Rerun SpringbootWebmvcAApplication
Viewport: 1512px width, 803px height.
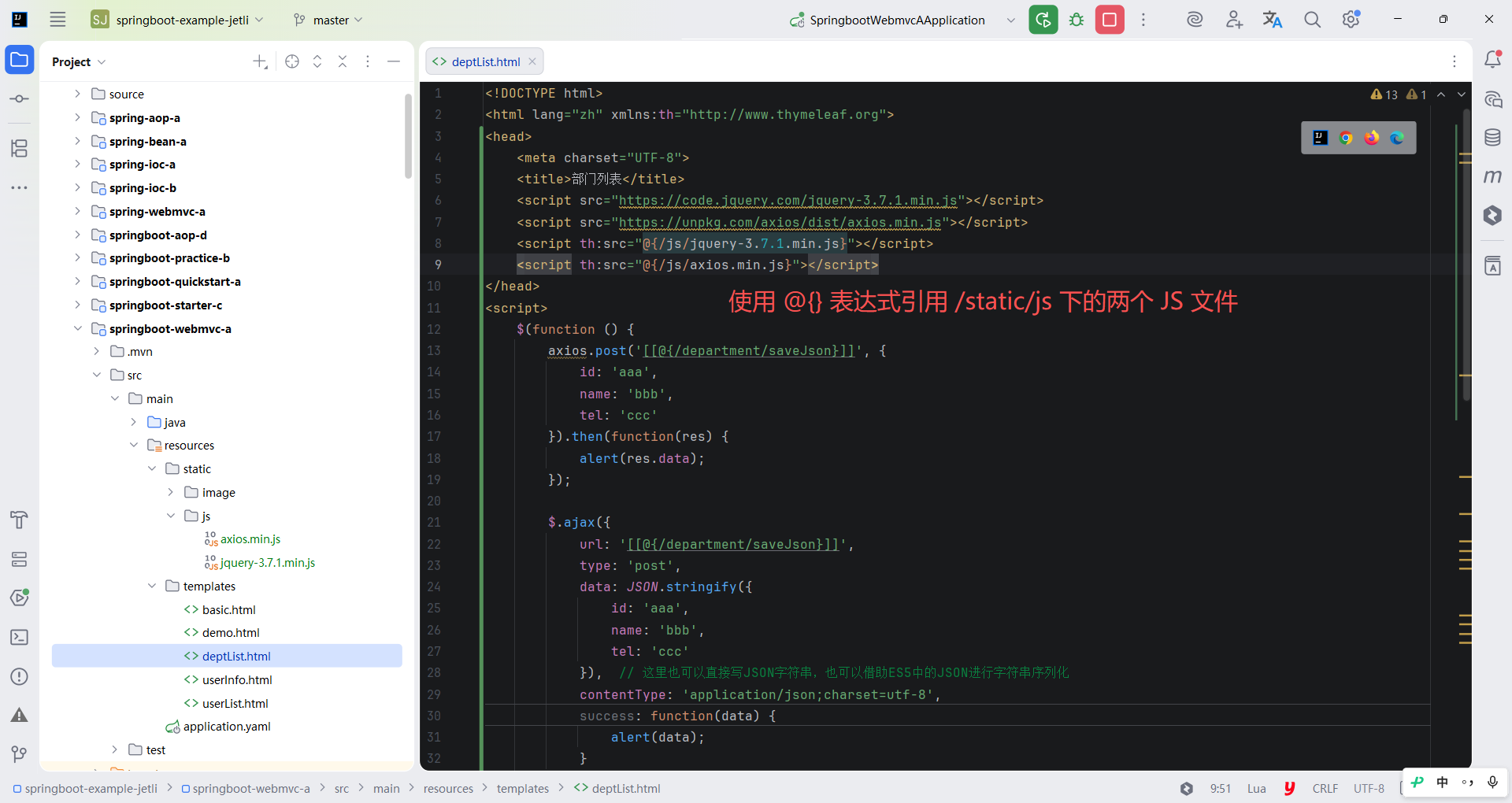[1043, 20]
